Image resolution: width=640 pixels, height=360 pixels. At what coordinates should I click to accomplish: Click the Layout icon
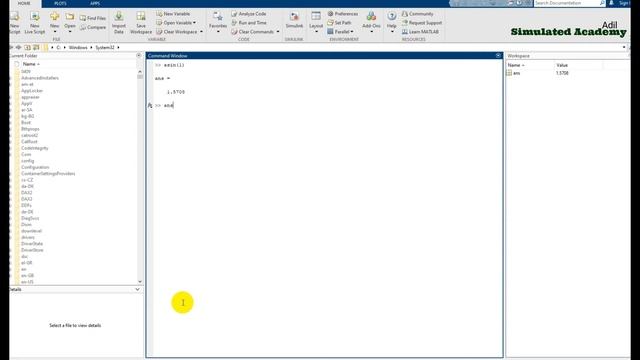(316, 16)
